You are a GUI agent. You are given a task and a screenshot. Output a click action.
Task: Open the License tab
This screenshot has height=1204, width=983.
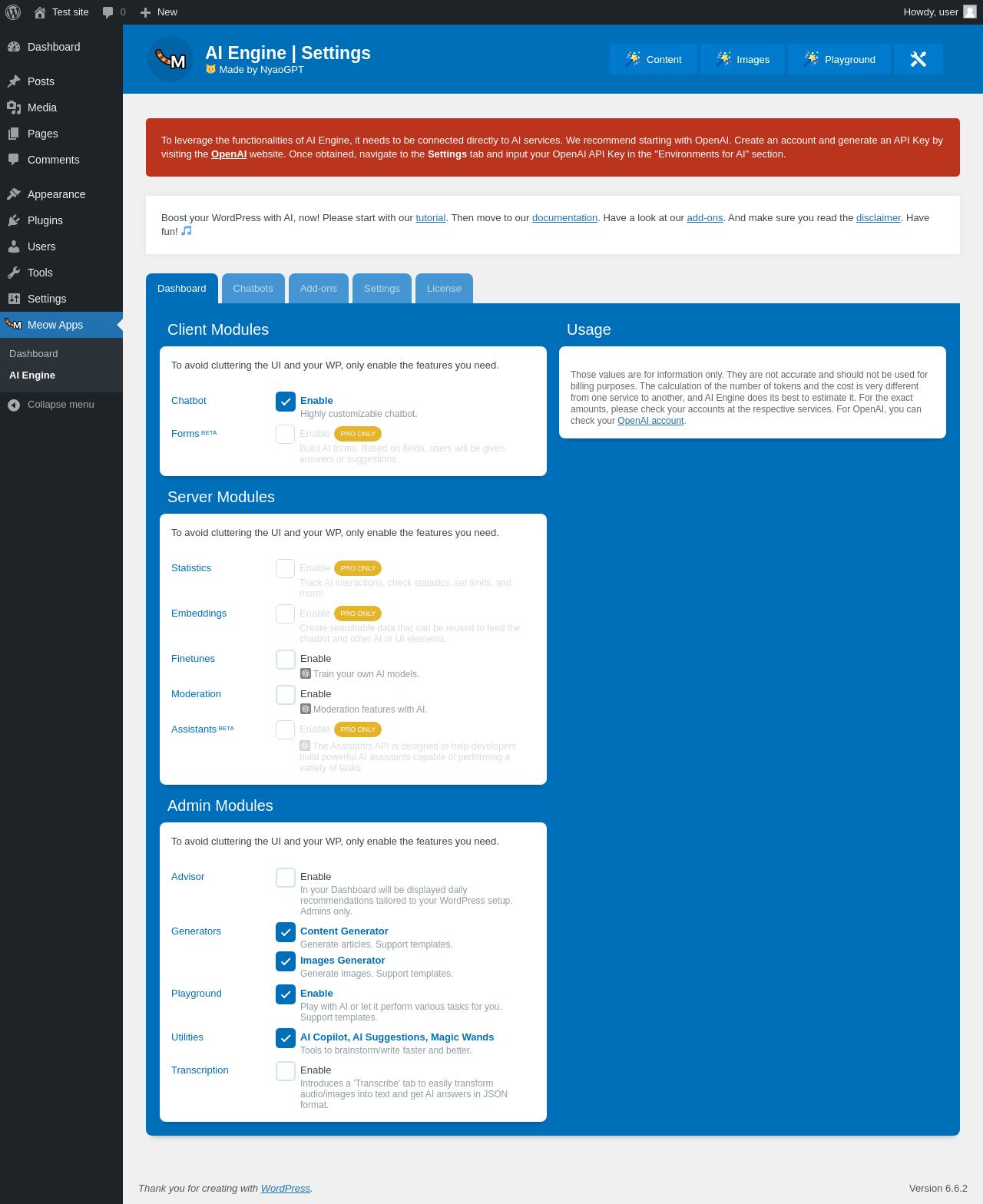444,289
